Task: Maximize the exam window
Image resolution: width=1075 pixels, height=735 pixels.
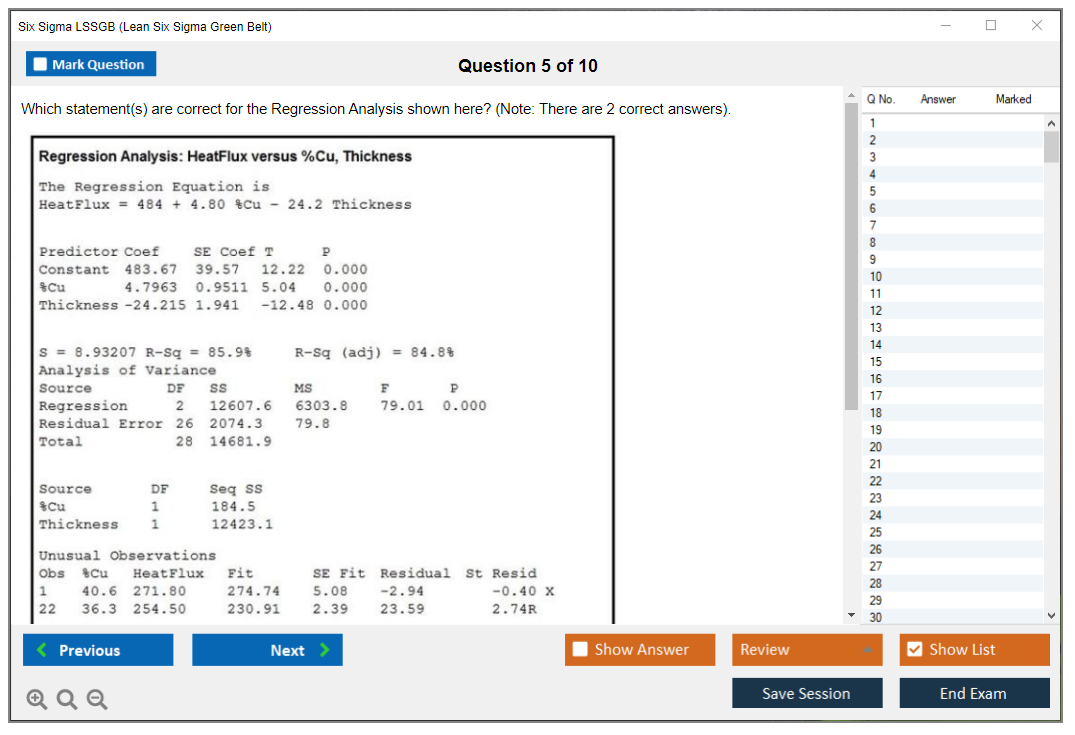Action: pyautogui.click(x=991, y=26)
